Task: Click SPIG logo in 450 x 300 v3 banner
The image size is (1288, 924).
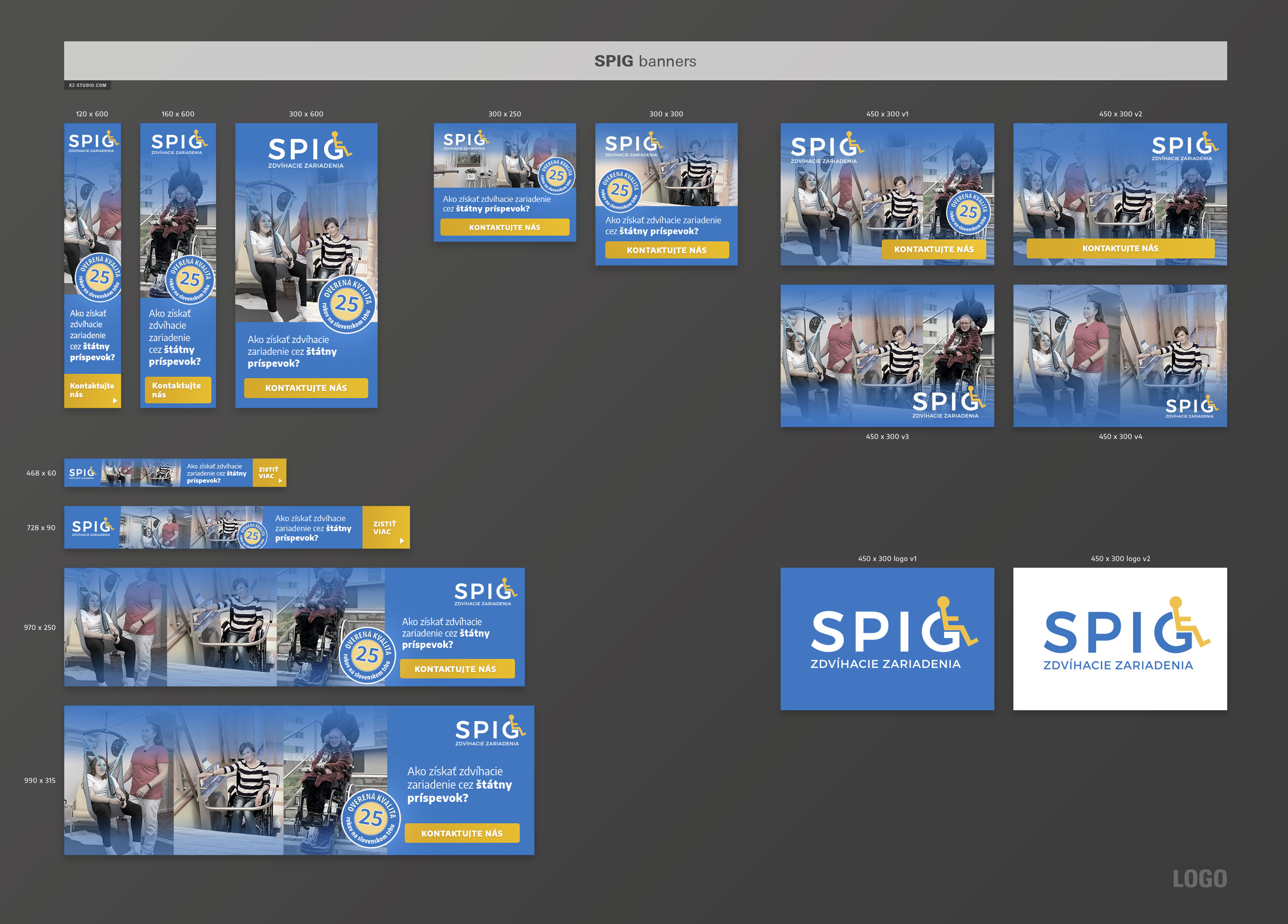Action: (x=948, y=402)
